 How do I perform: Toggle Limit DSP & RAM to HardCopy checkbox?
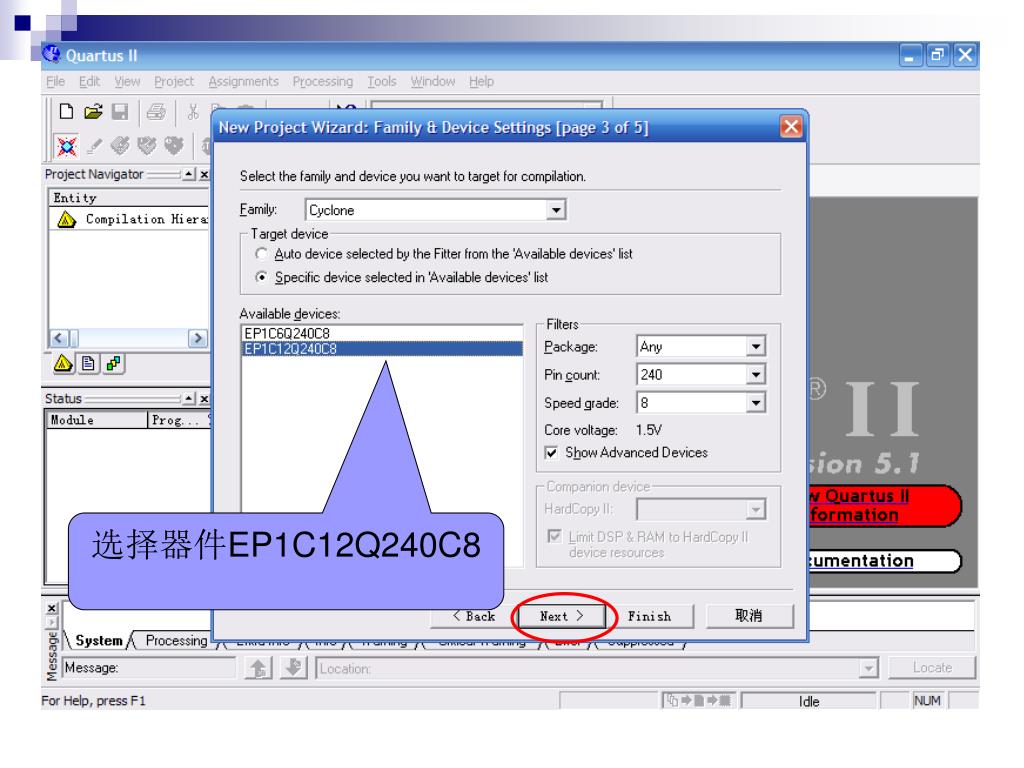point(554,536)
